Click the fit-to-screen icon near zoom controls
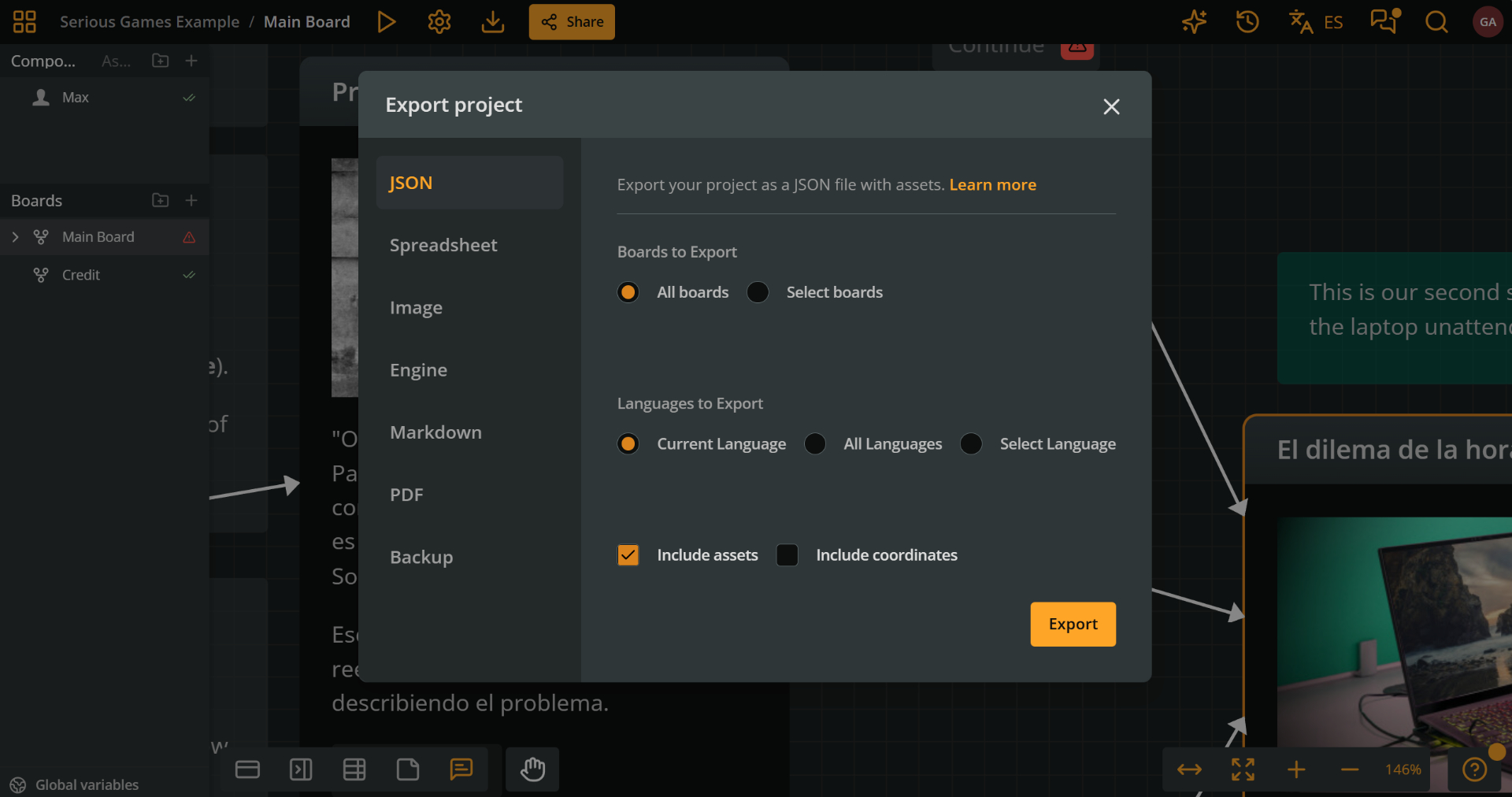Image resolution: width=1512 pixels, height=797 pixels. 1243,769
